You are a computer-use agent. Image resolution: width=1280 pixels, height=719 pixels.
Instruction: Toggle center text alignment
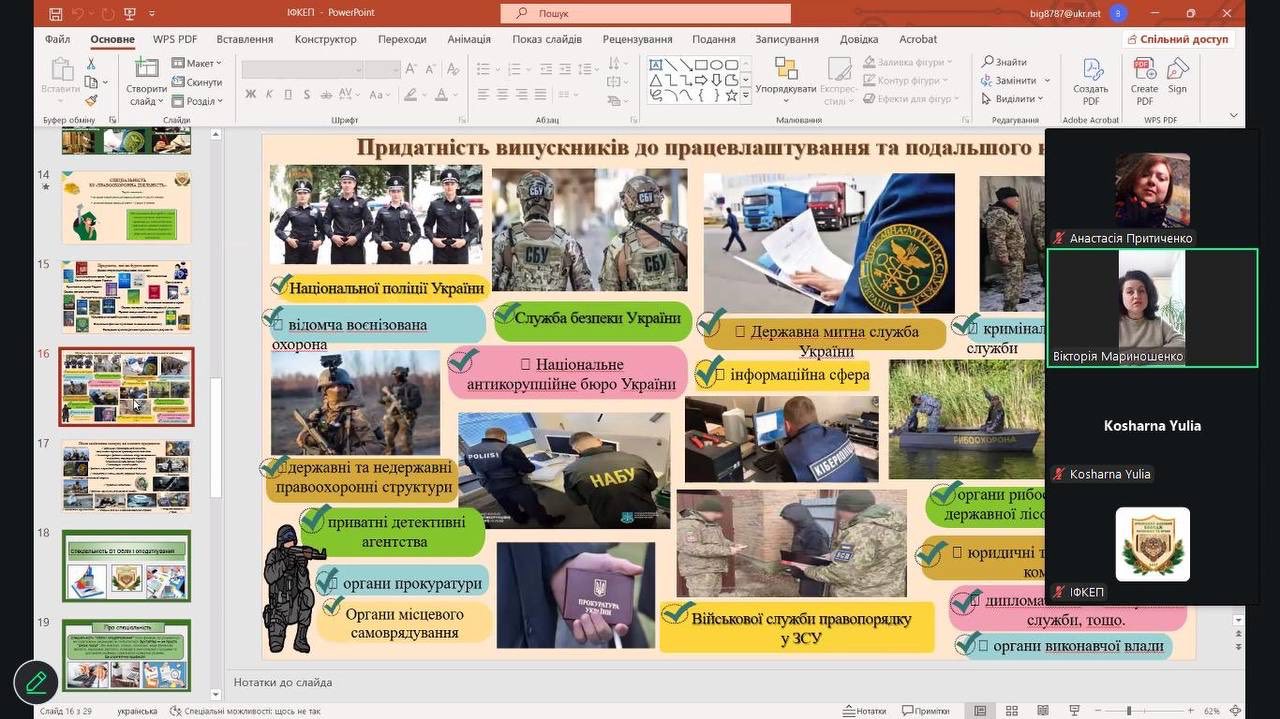502,95
